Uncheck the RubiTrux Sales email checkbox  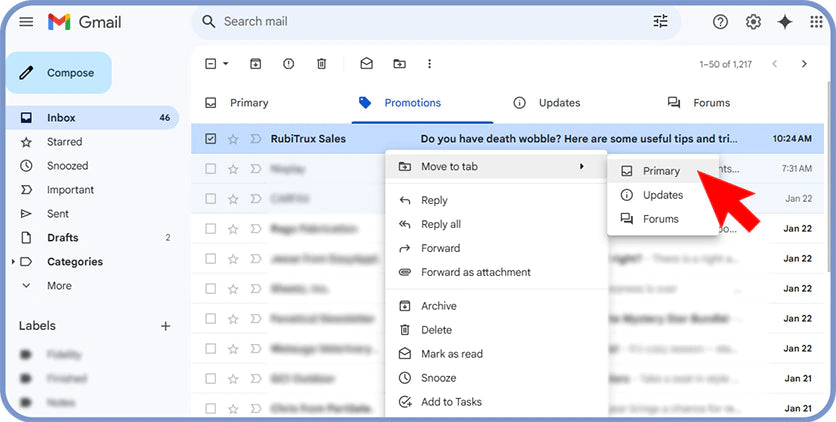[x=210, y=139]
